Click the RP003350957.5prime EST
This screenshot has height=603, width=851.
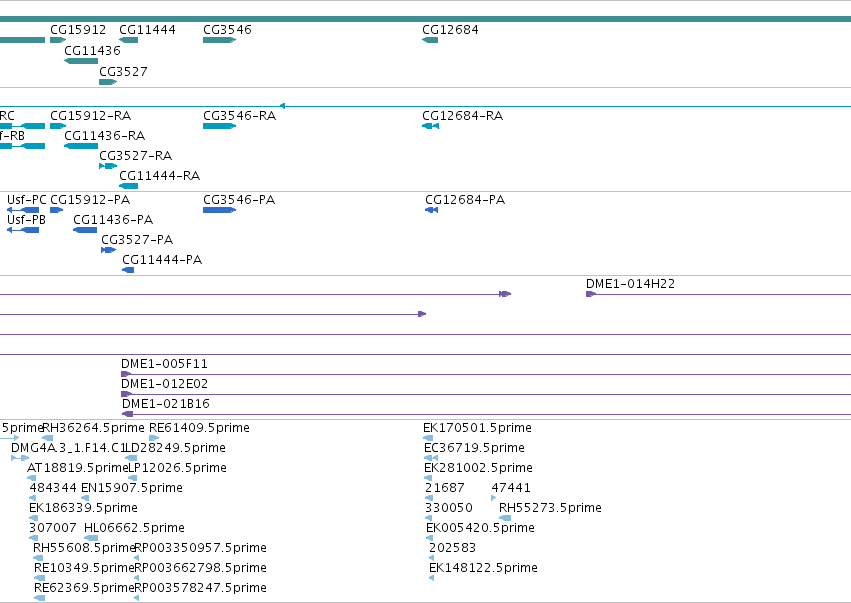click(136, 558)
